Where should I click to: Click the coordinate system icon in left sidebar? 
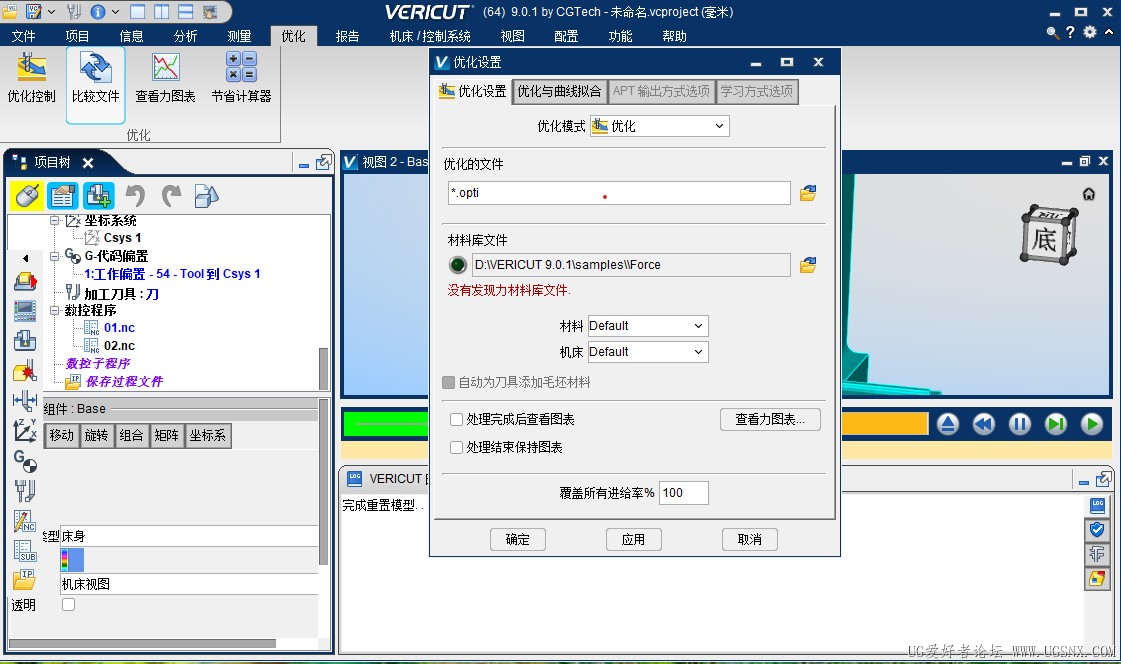pyautogui.click(x=25, y=430)
